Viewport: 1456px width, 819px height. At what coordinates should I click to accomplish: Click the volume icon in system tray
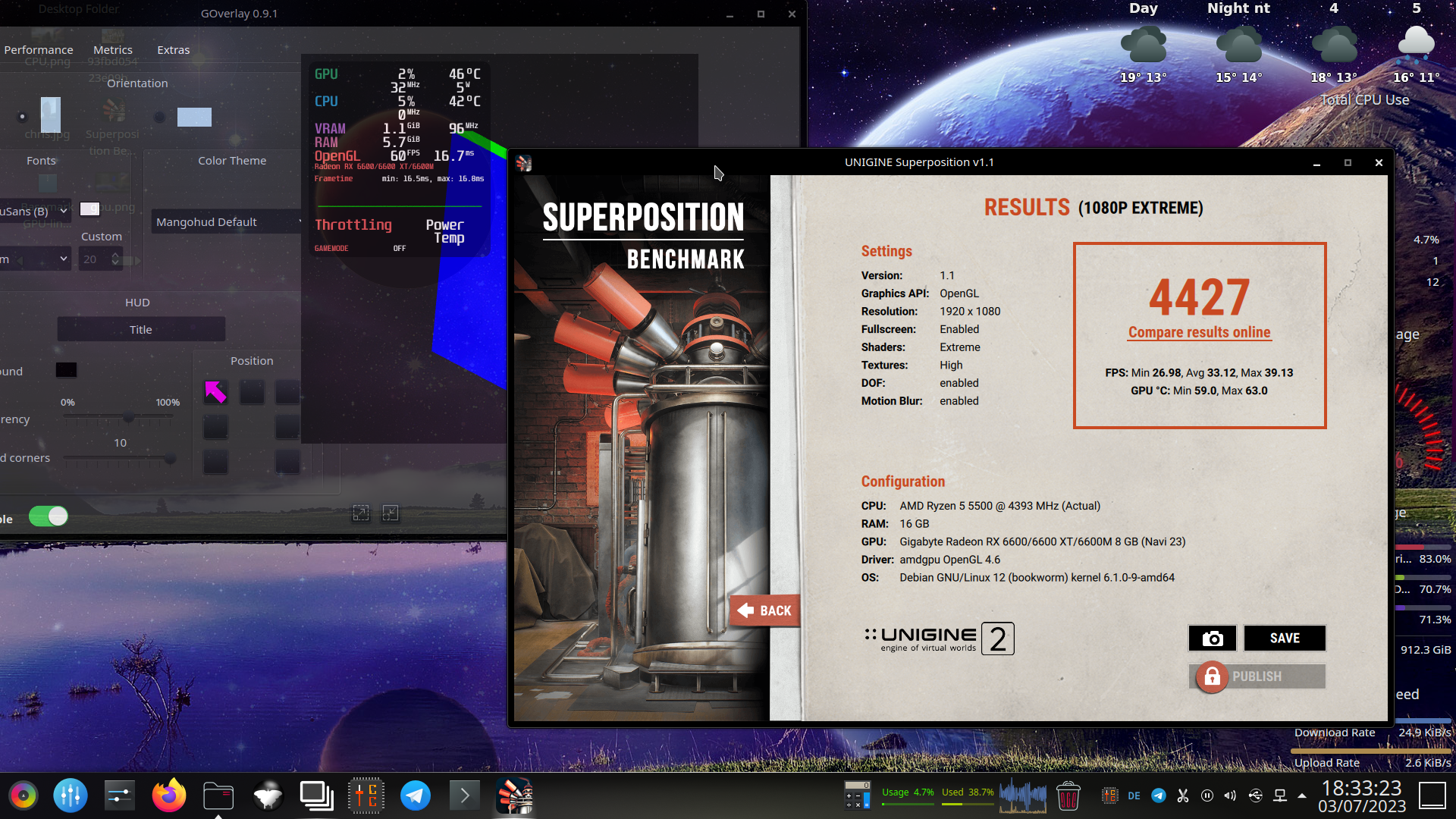[1230, 795]
